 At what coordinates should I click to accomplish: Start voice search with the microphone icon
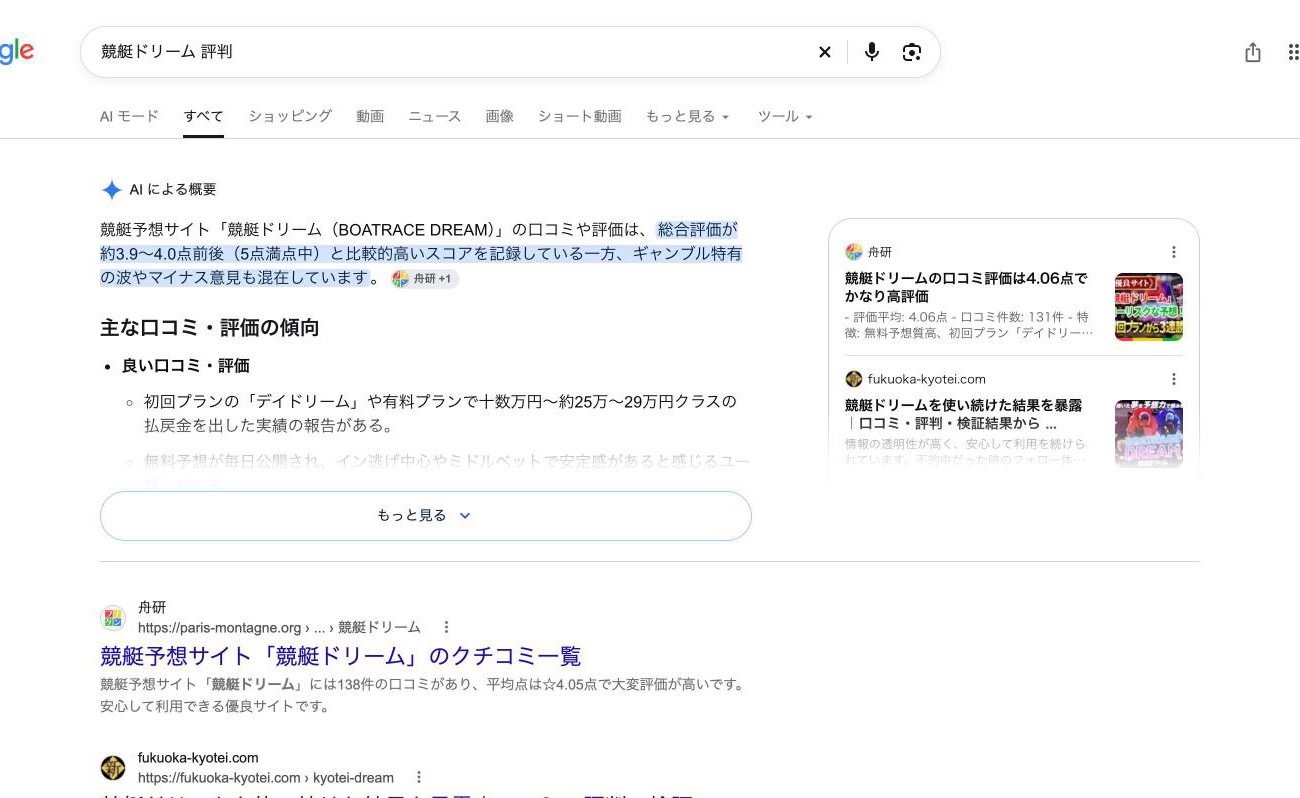point(872,52)
